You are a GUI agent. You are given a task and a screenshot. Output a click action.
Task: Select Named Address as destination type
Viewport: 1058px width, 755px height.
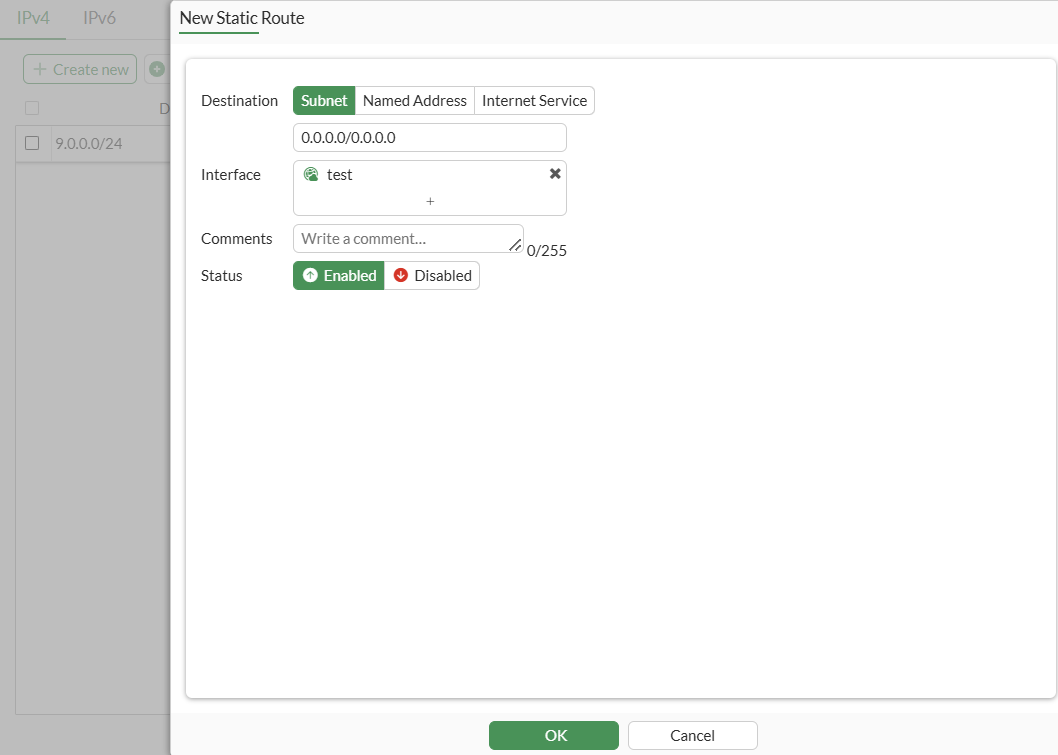coord(415,100)
